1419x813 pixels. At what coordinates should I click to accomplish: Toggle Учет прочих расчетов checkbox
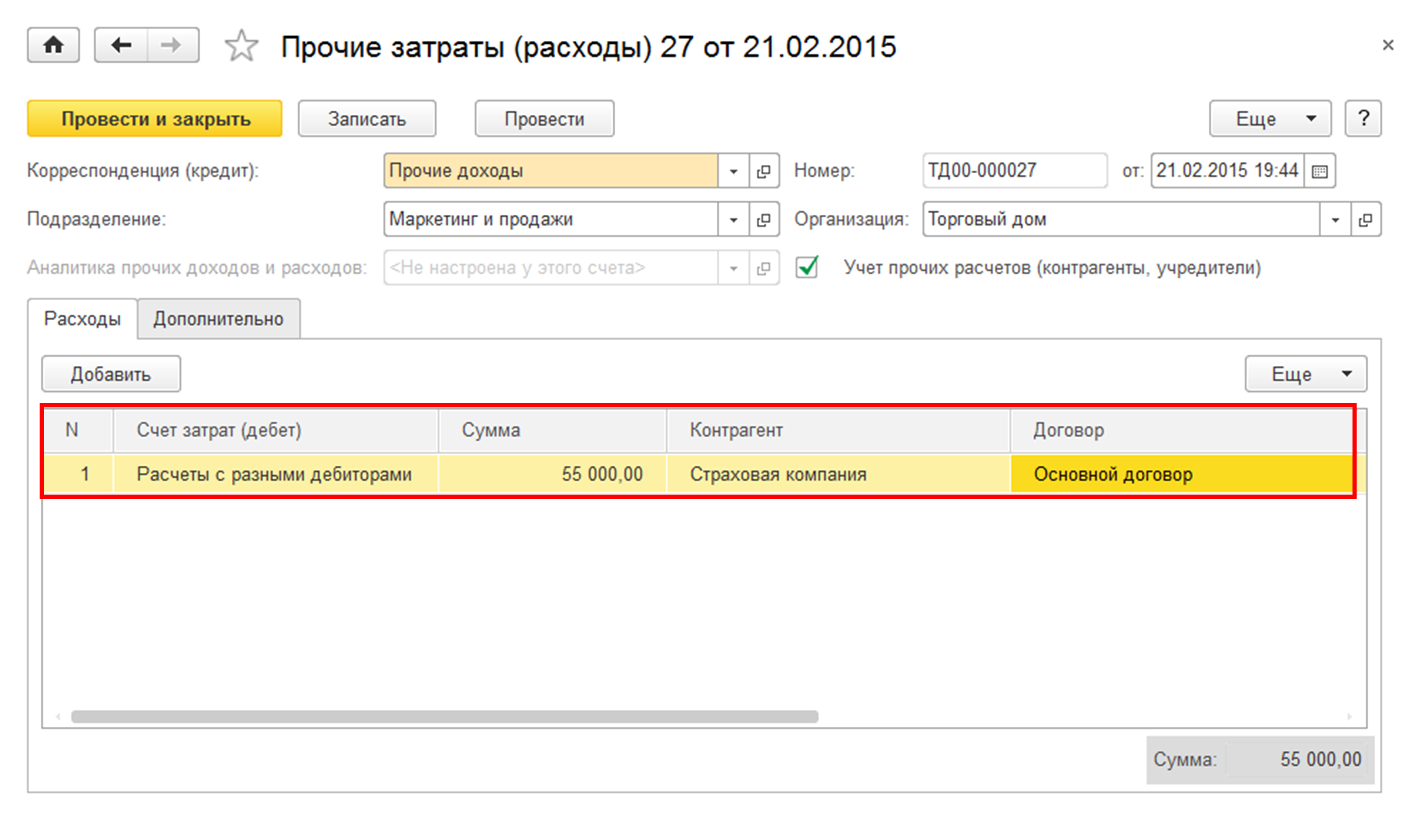(806, 267)
